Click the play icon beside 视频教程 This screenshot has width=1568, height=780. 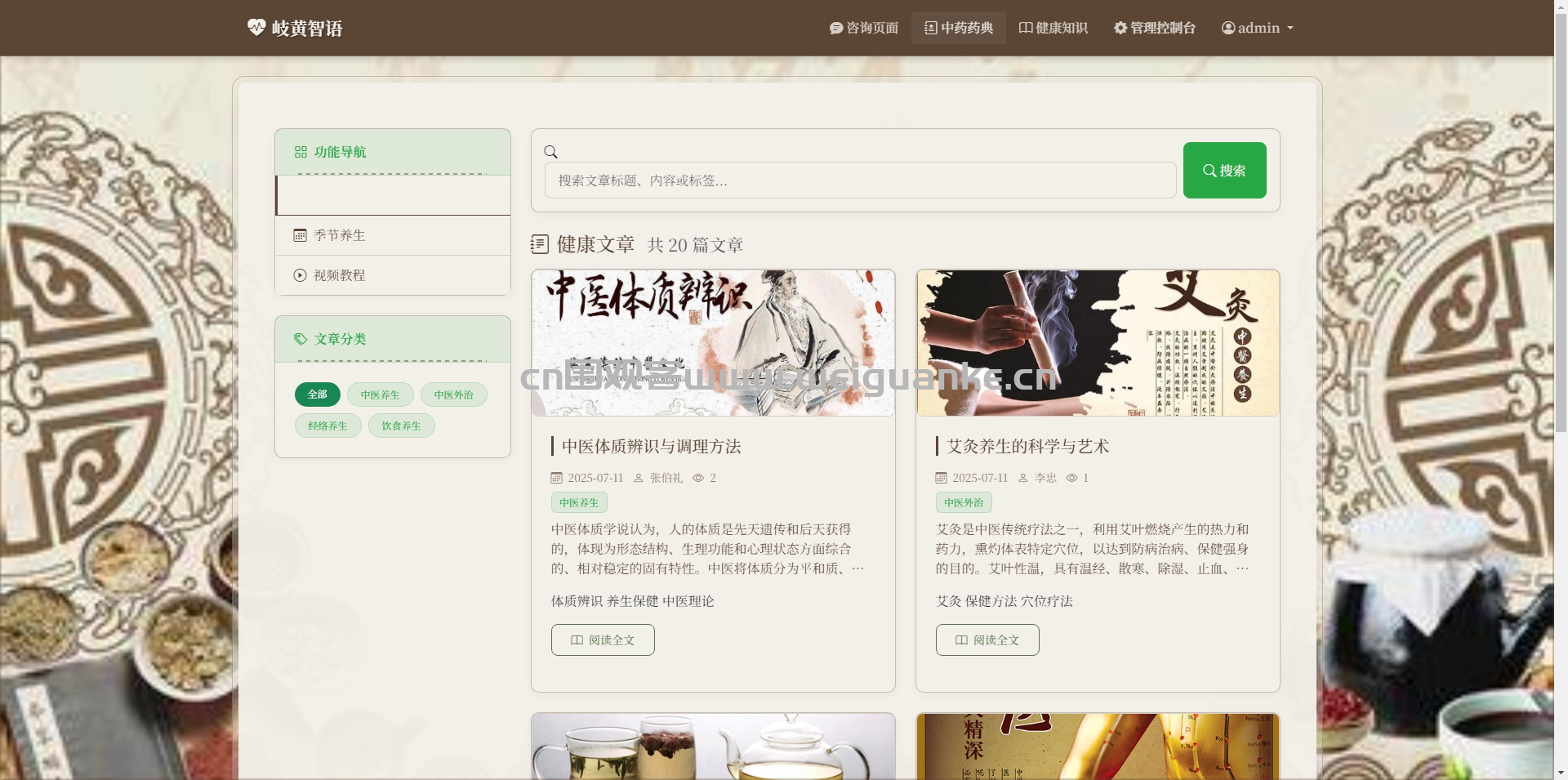click(300, 275)
